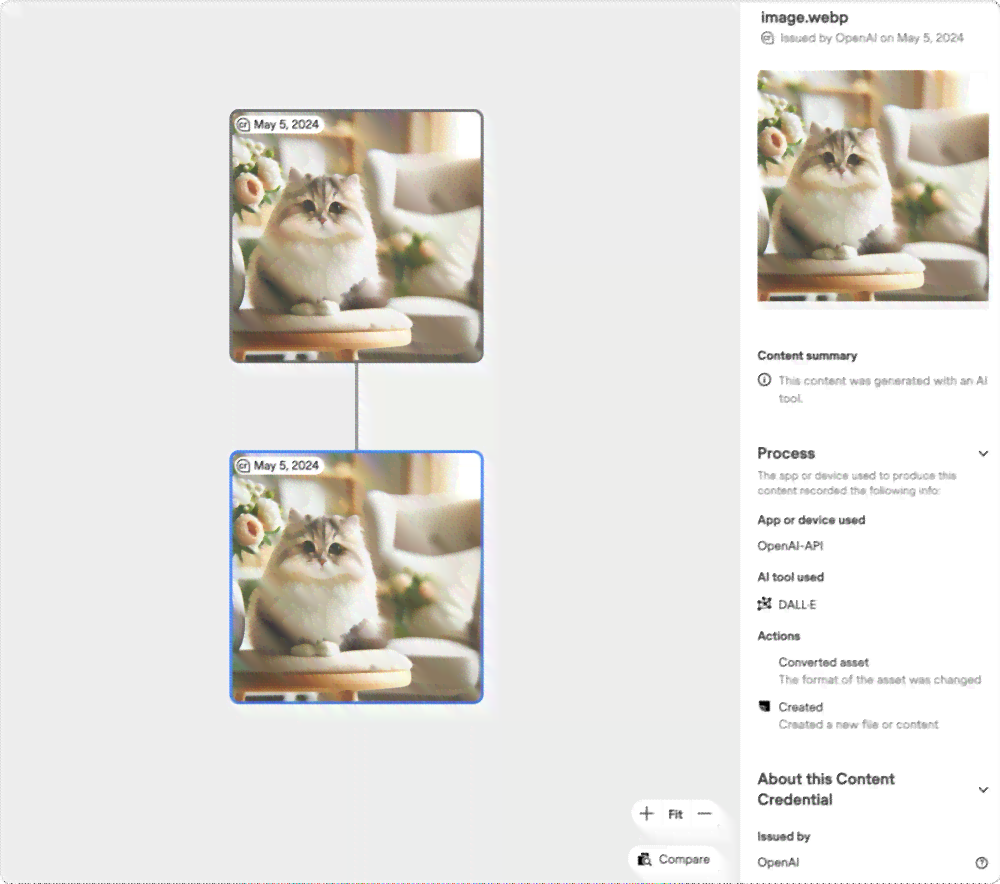Click the 'OpenAI' issuer name at bottom
Screen dimensions: 1000x884
(778, 862)
